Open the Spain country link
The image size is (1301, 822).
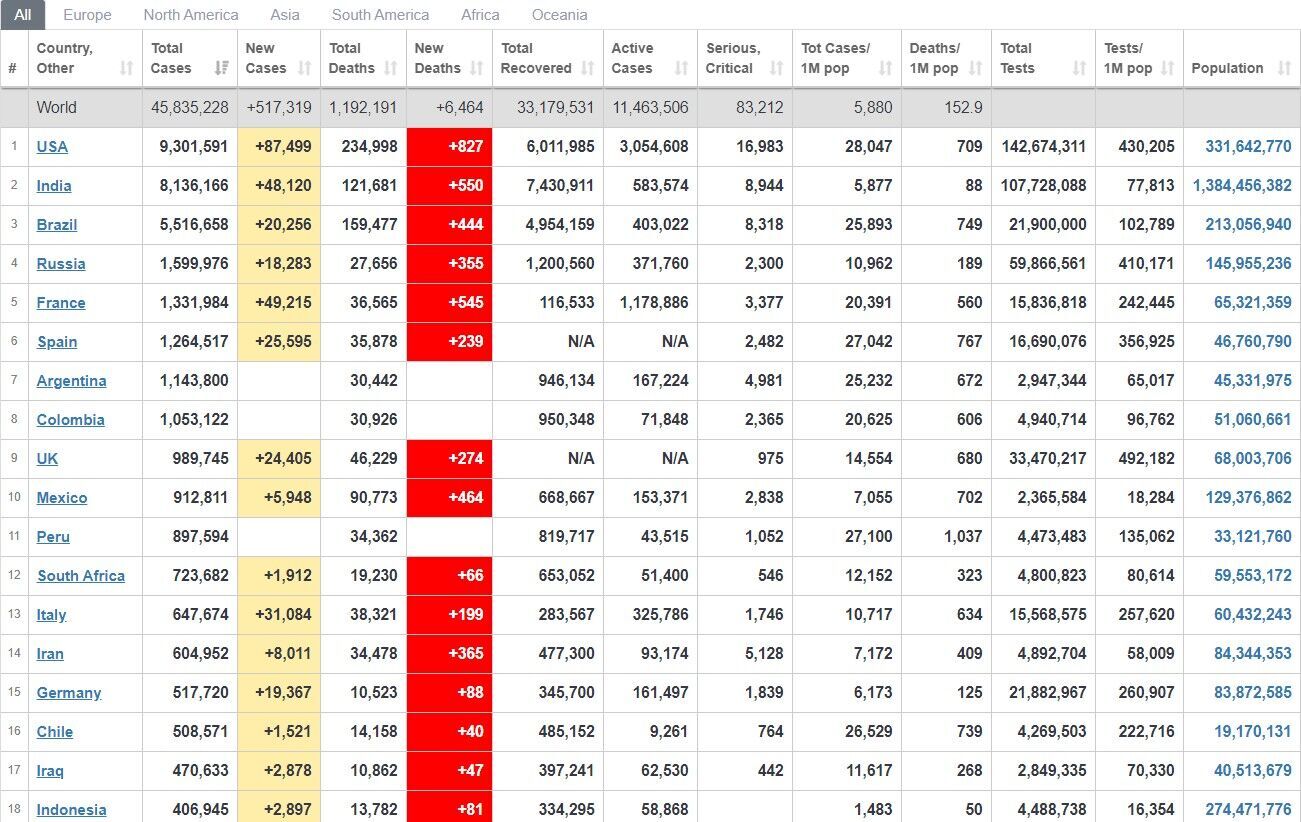[57, 342]
